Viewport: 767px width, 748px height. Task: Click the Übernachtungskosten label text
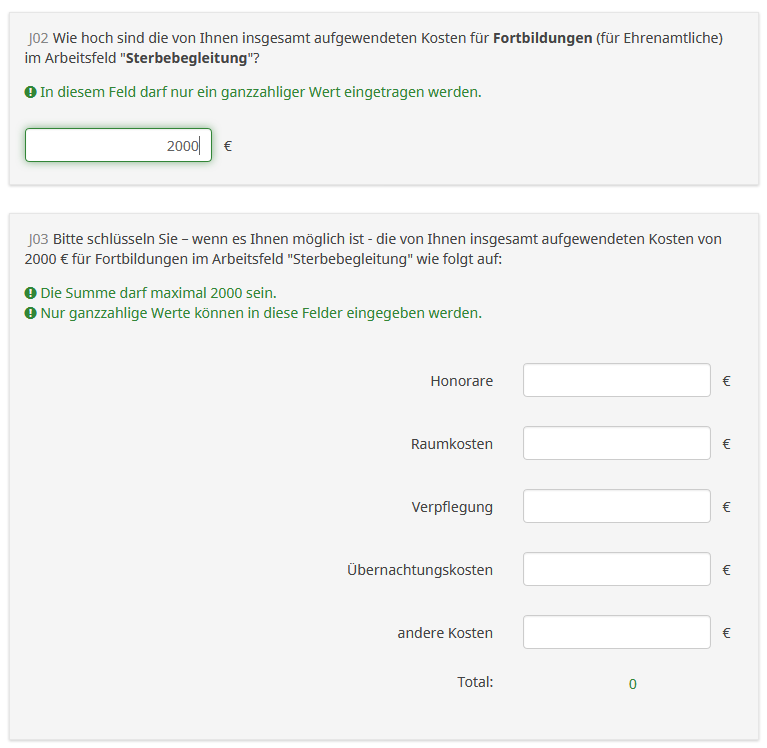coord(419,569)
